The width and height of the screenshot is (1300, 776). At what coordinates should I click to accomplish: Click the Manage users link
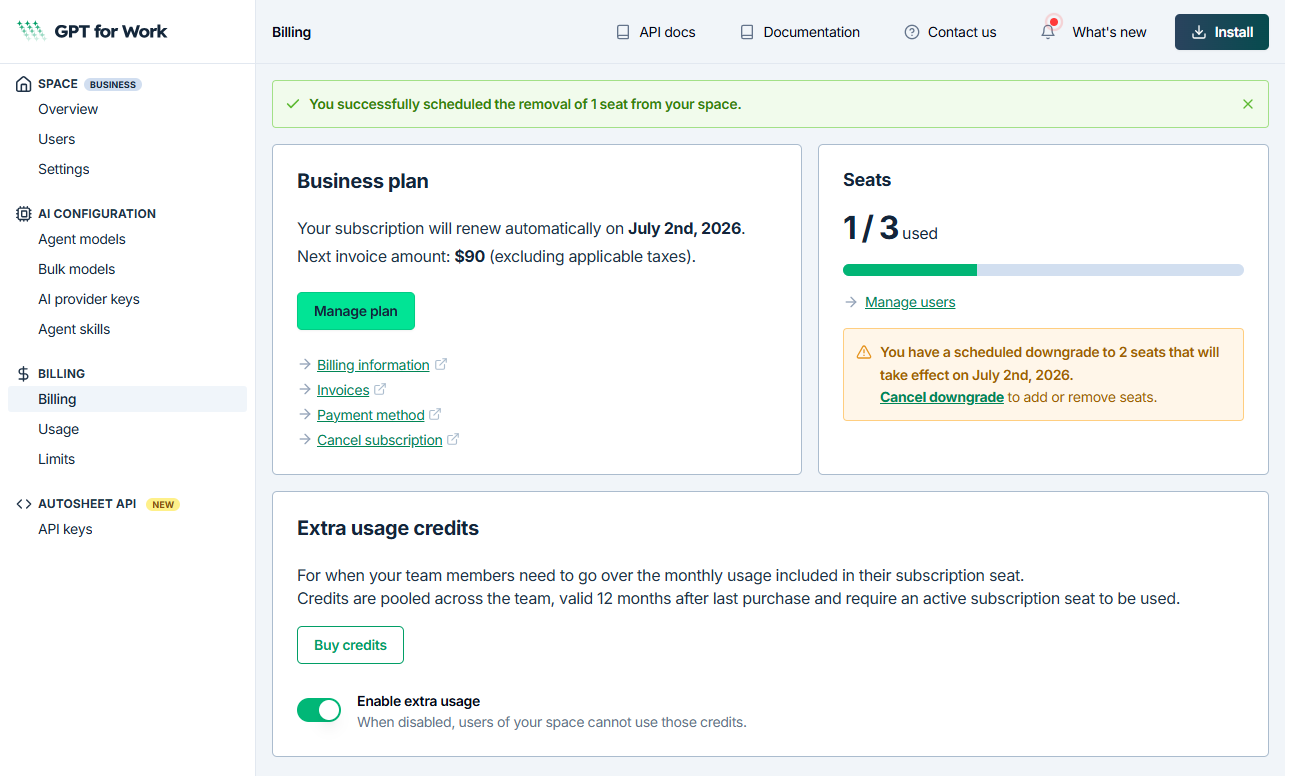910,302
